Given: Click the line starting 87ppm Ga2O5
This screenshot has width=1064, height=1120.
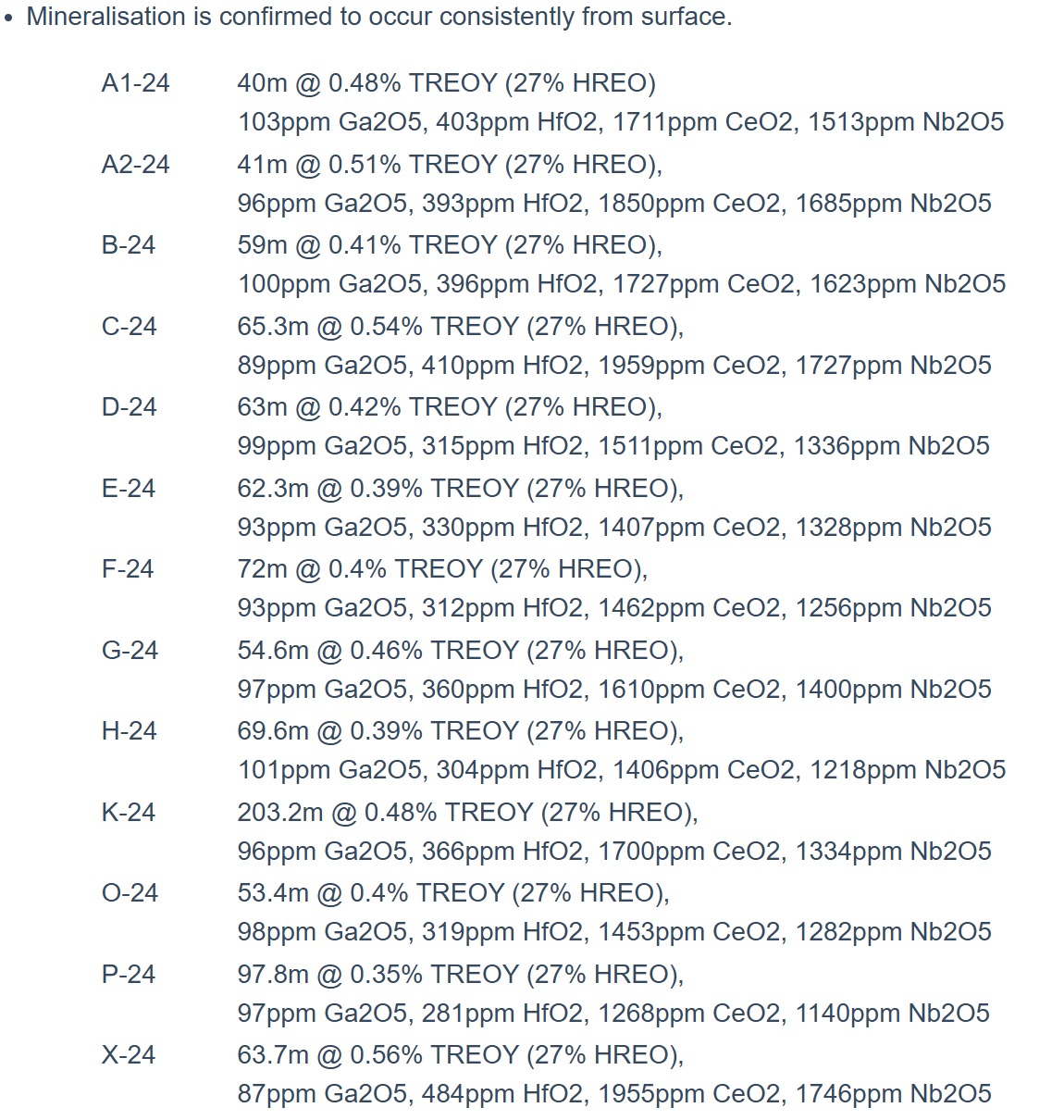Looking at the screenshot, I should 613,1094.
